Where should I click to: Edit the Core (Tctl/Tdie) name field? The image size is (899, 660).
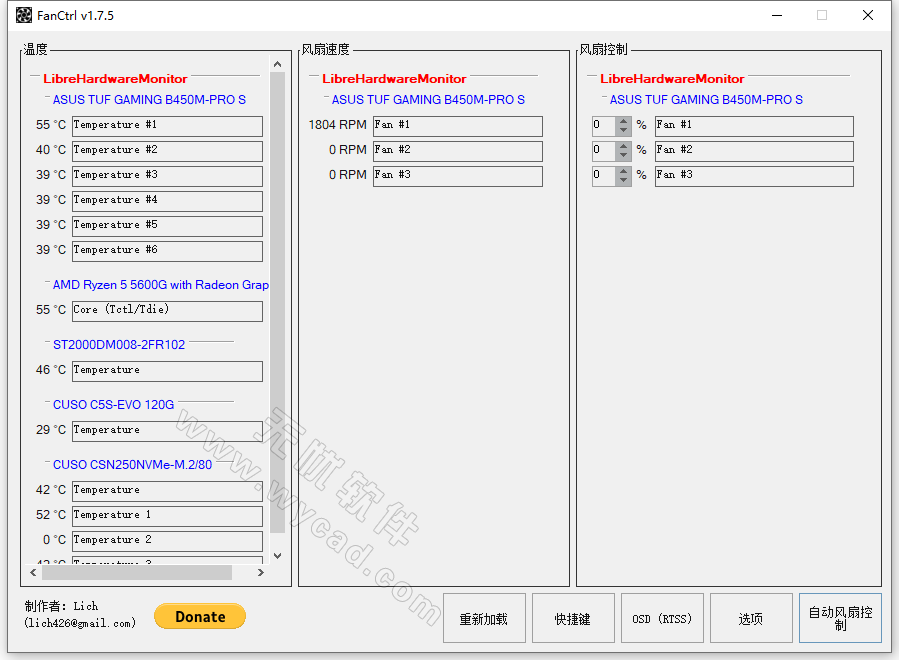point(167,311)
